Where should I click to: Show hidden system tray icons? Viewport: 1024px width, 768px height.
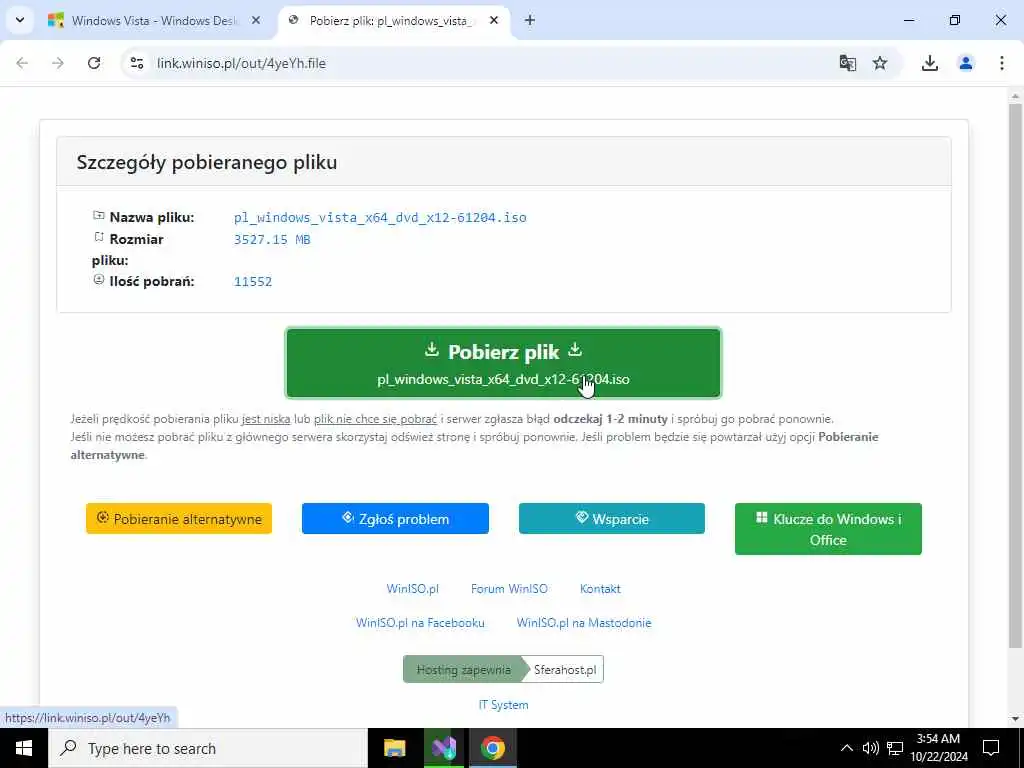click(x=846, y=748)
